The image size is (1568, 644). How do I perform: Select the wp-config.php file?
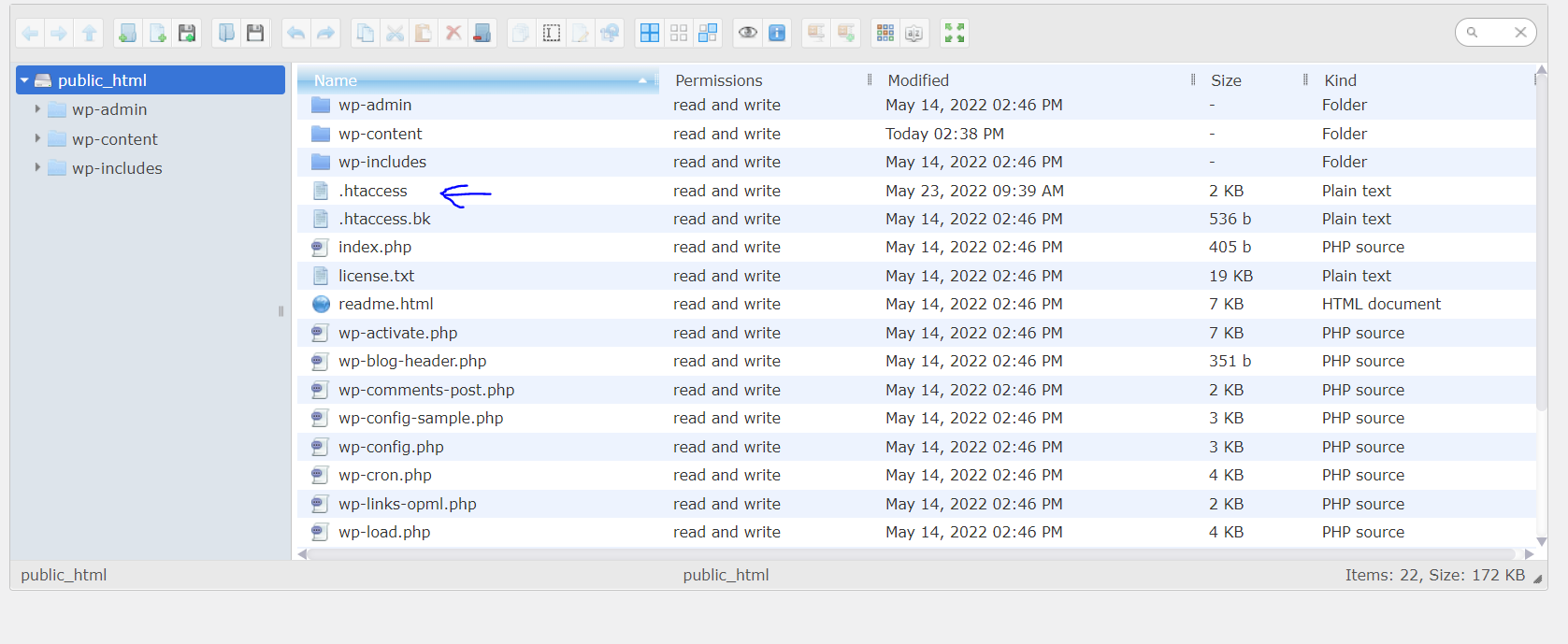(391, 447)
